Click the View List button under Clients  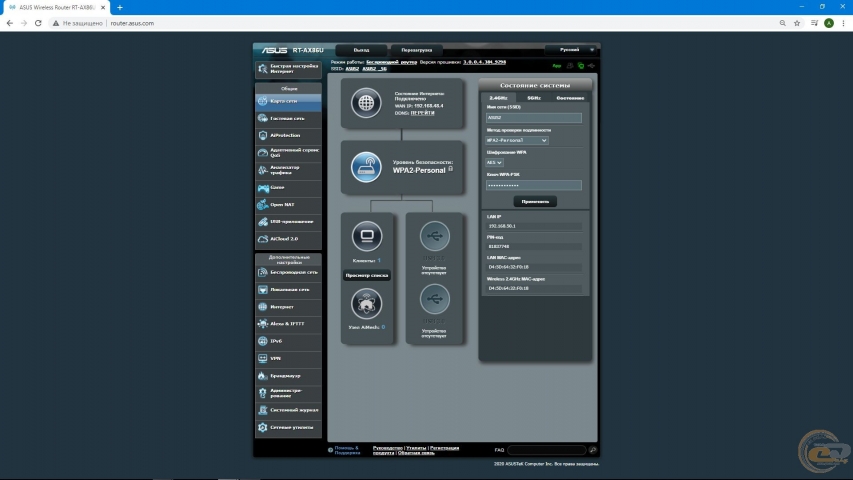(367, 275)
